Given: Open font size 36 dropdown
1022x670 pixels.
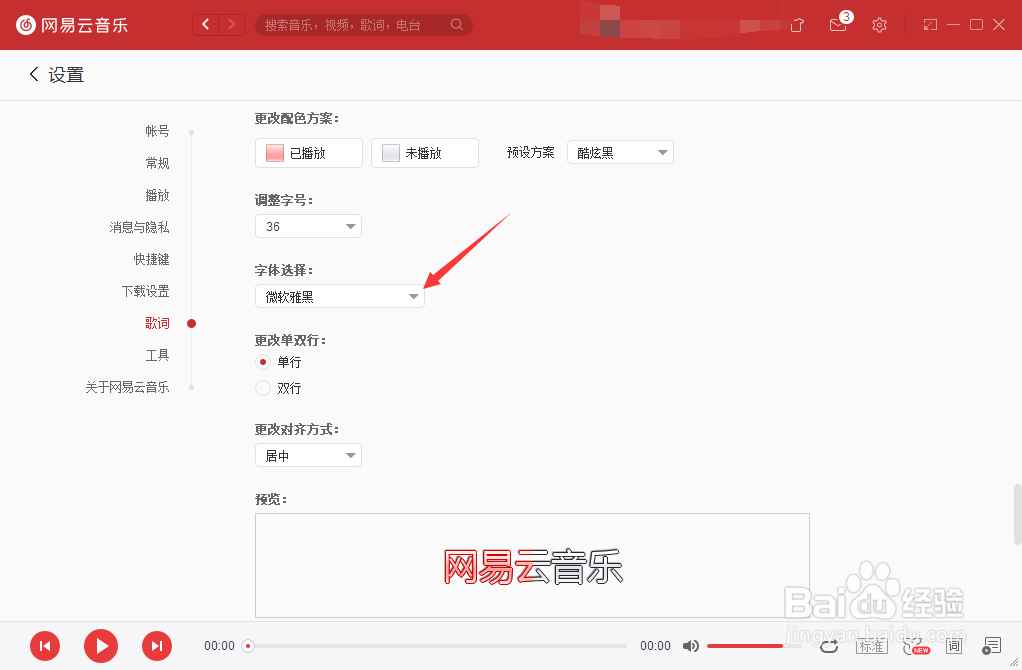Looking at the screenshot, I should [x=308, y=226].
